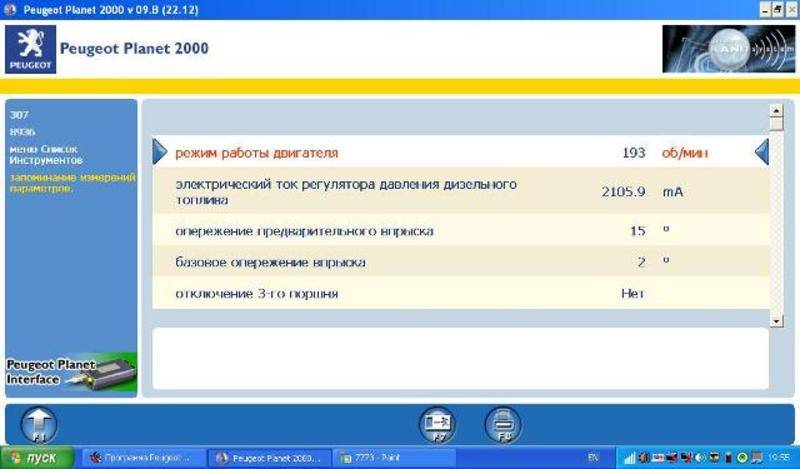The height and width of the screenshot is (469, 800).
Task: Click the Peugeot Planet Interface device image
Action: (x=70, y=373)
